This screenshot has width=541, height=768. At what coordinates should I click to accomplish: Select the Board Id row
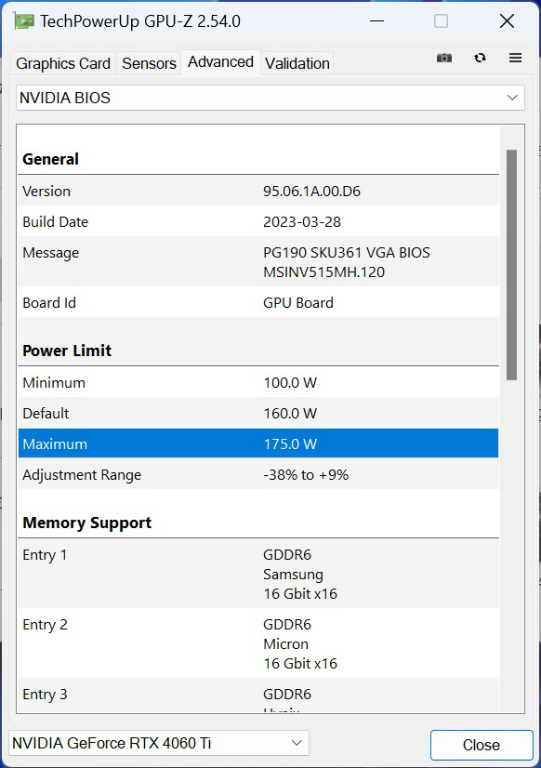click(x=258, y=302)
